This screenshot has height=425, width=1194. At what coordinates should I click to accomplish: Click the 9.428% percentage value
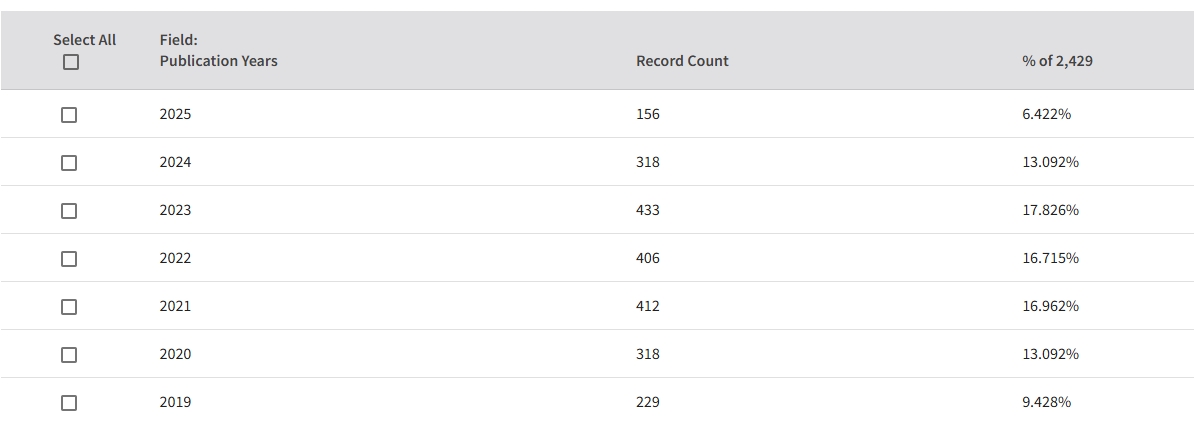click(x=1046, y=402)
